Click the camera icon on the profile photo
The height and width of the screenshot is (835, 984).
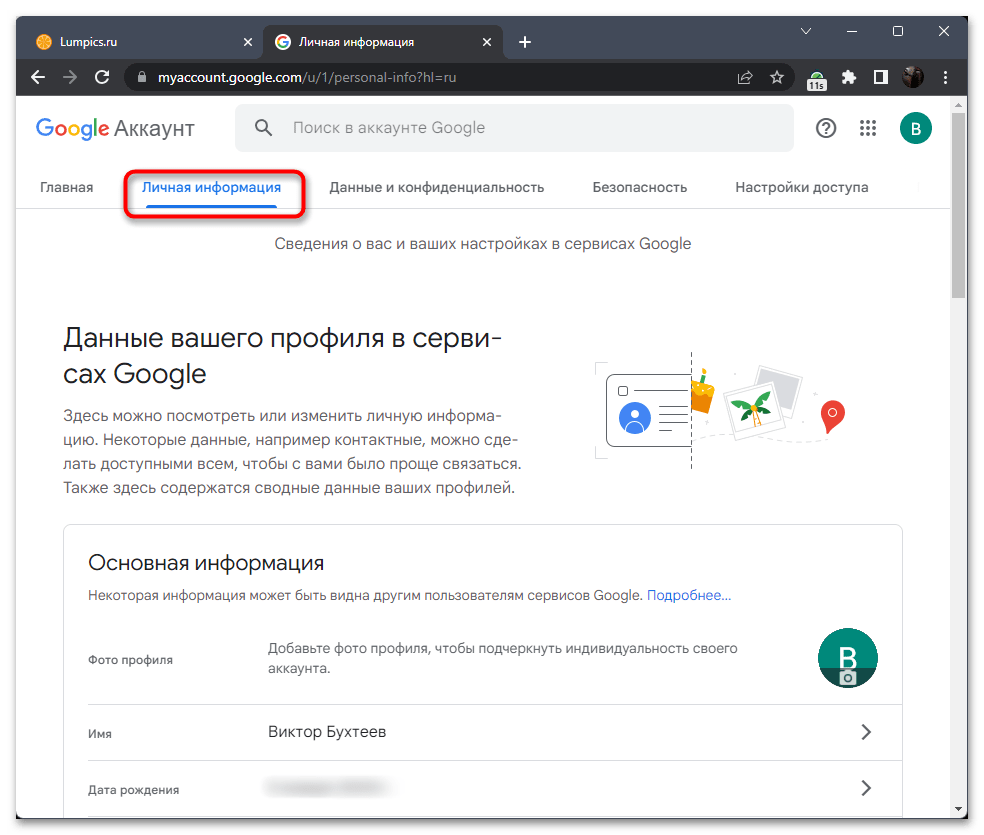(848, 679)
